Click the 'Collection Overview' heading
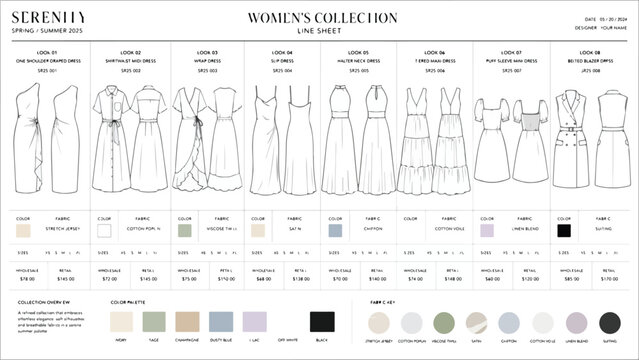This screenshot has height=360, width=639. (44, 303)
